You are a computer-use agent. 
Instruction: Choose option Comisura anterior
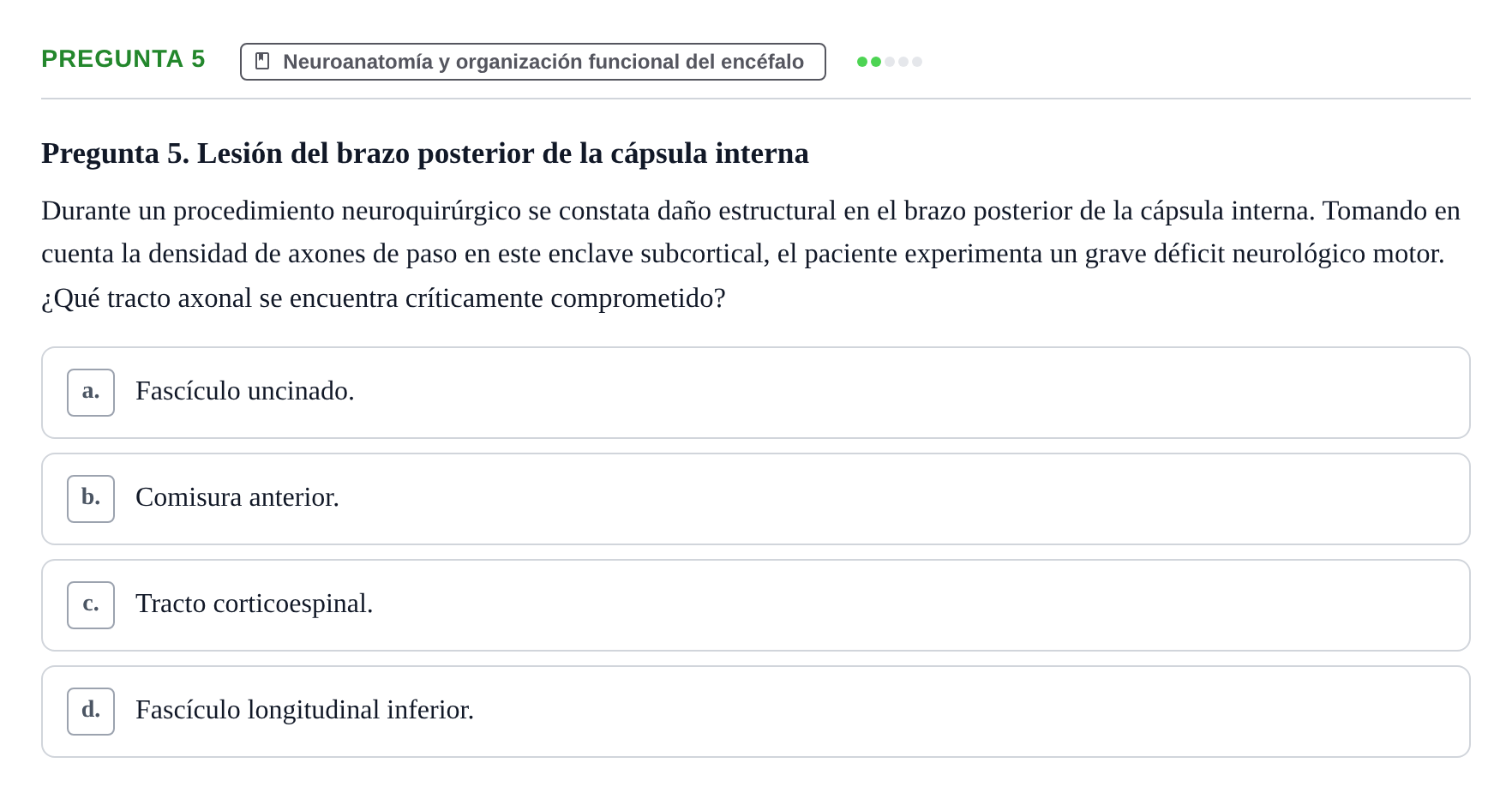237,497
